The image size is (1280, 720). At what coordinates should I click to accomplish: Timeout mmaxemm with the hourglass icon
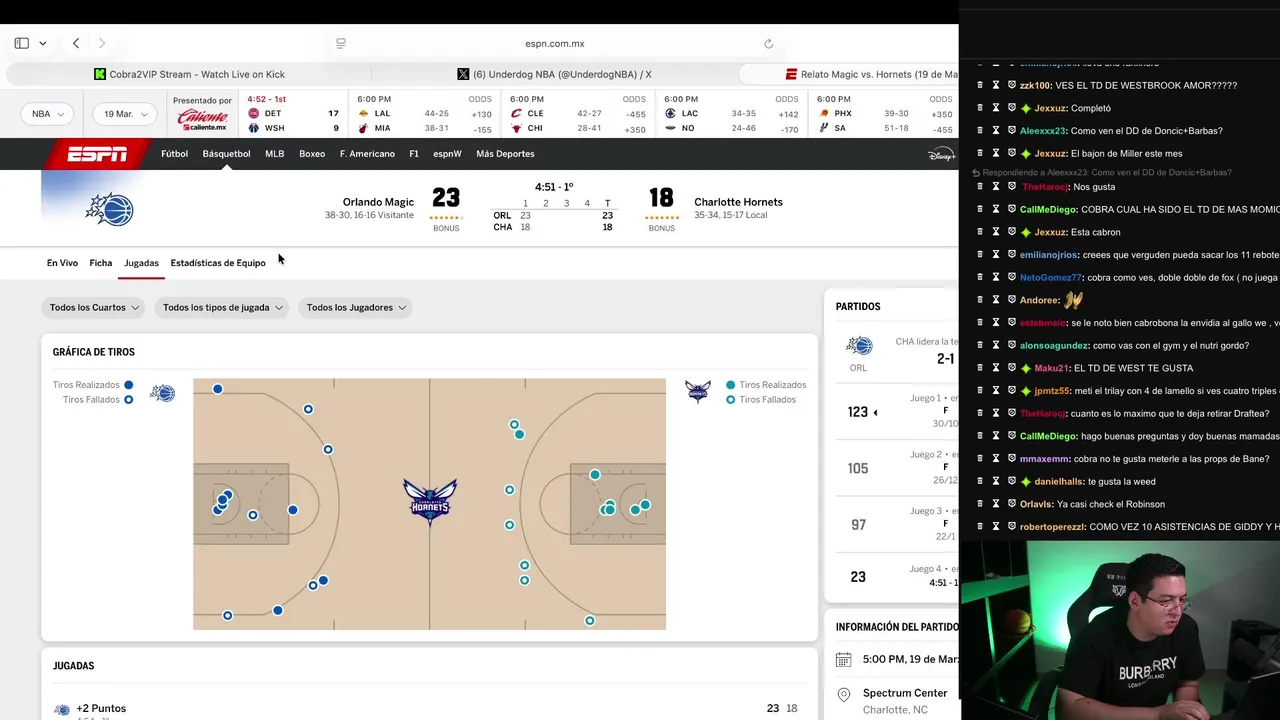coord(996,458)
